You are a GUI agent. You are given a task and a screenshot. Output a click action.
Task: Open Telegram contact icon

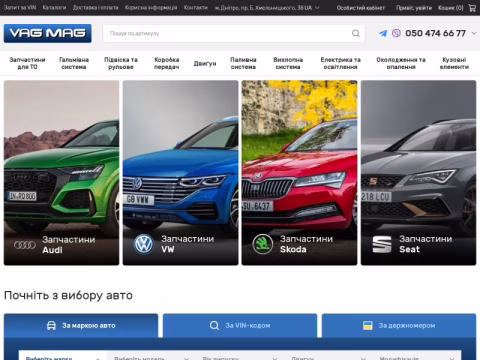click(383, 33)
